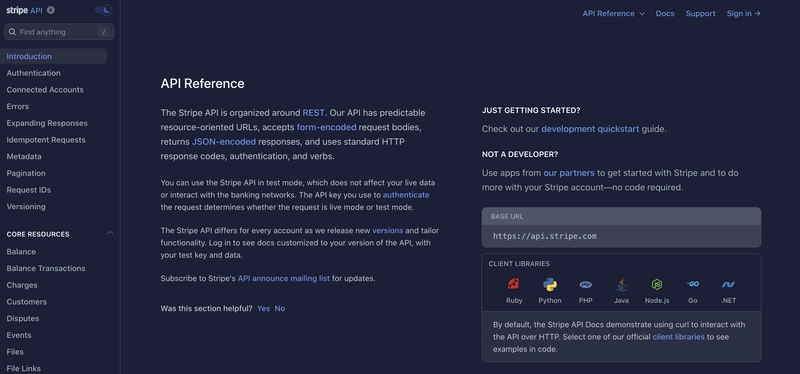Viewport: 800px width, 374px height.
Task: Open the API Reference dropdown menu
Action: coord(613,13)
